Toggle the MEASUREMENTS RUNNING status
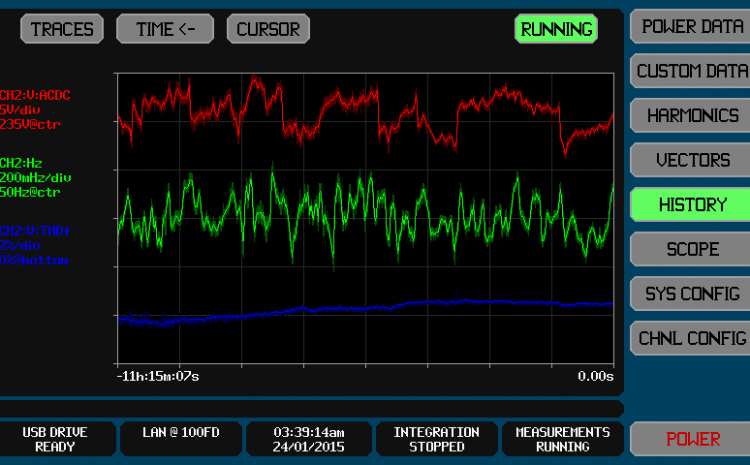Screen dimensions: 750x465 (562, 439)
